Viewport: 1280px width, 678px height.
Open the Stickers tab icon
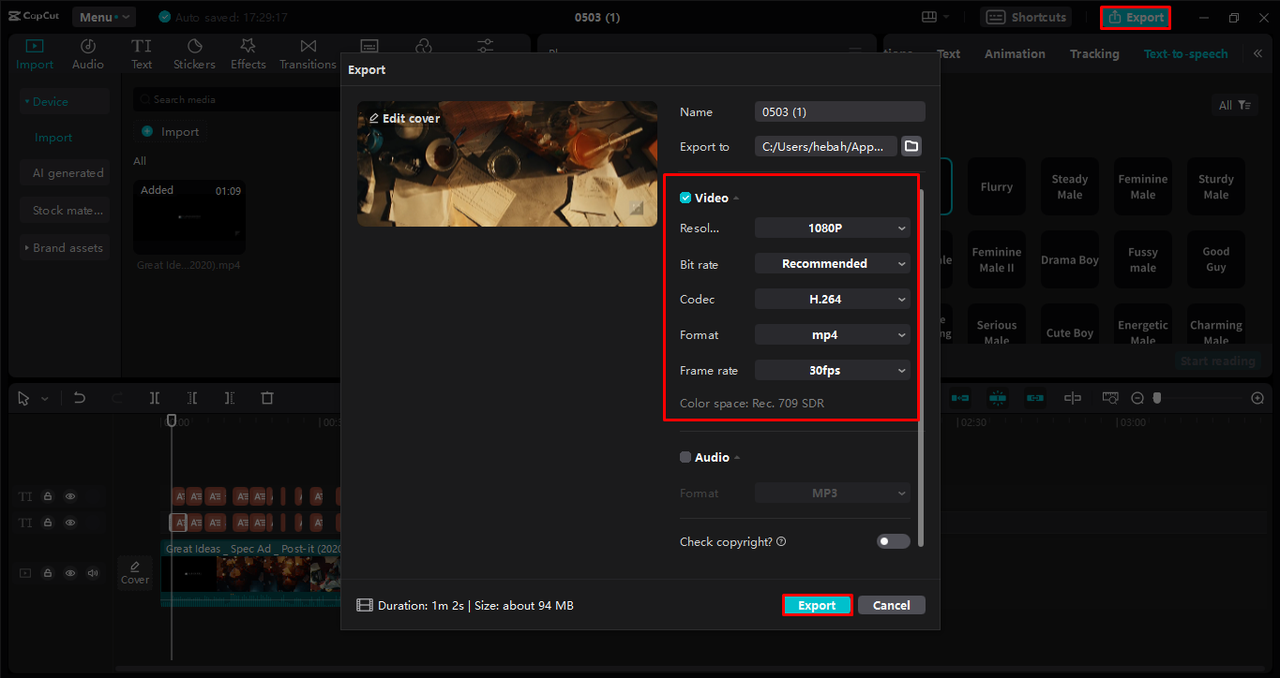point(194,55)
